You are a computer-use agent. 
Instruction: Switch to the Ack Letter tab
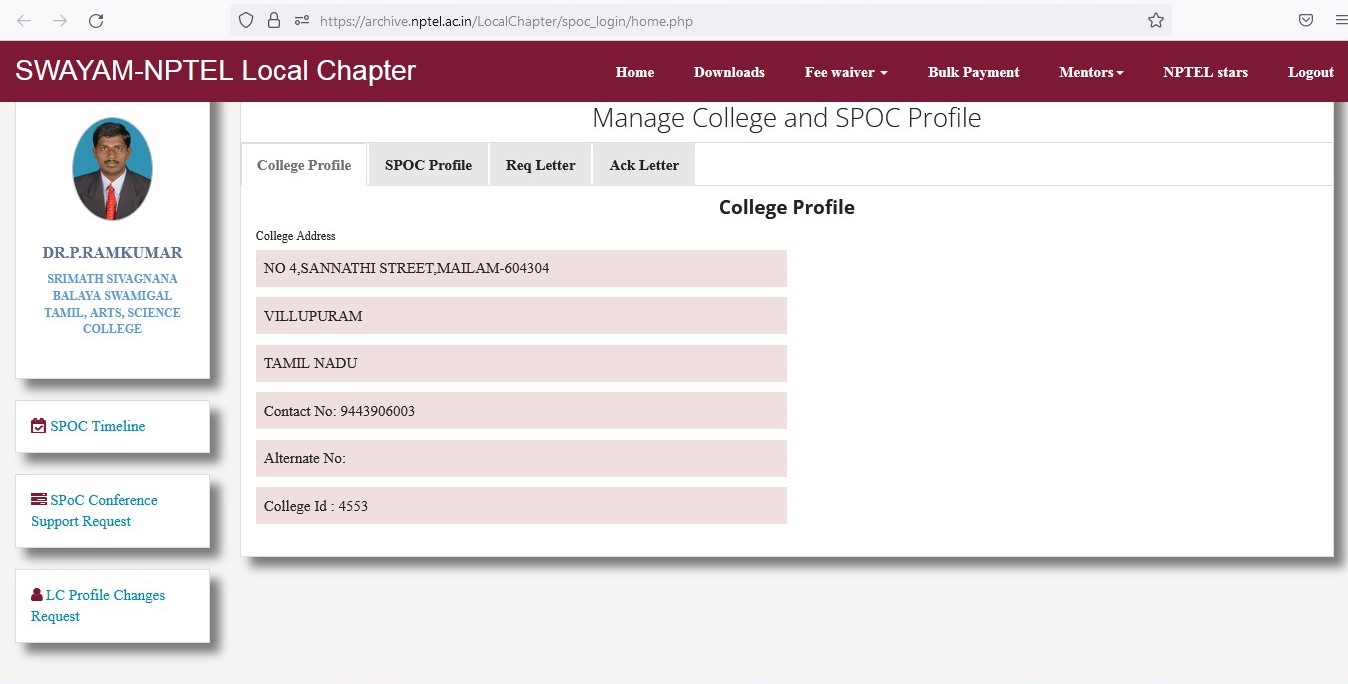pos(644,165)
